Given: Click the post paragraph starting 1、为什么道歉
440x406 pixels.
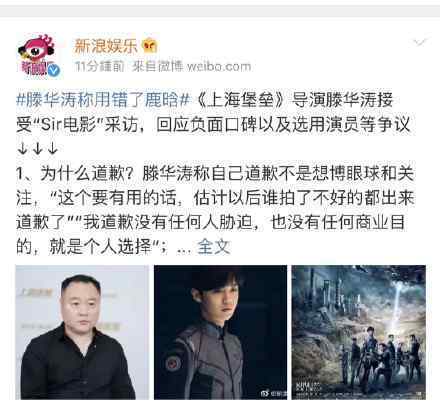Looking at the screenshot, I should pos(215,210).
